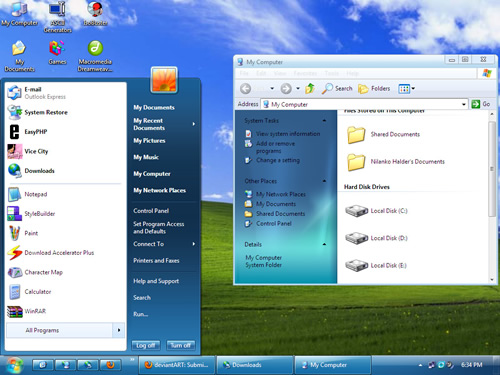Launch Notepad from Start menu
This screenshot has width=500, height=375.
point(66,194)
